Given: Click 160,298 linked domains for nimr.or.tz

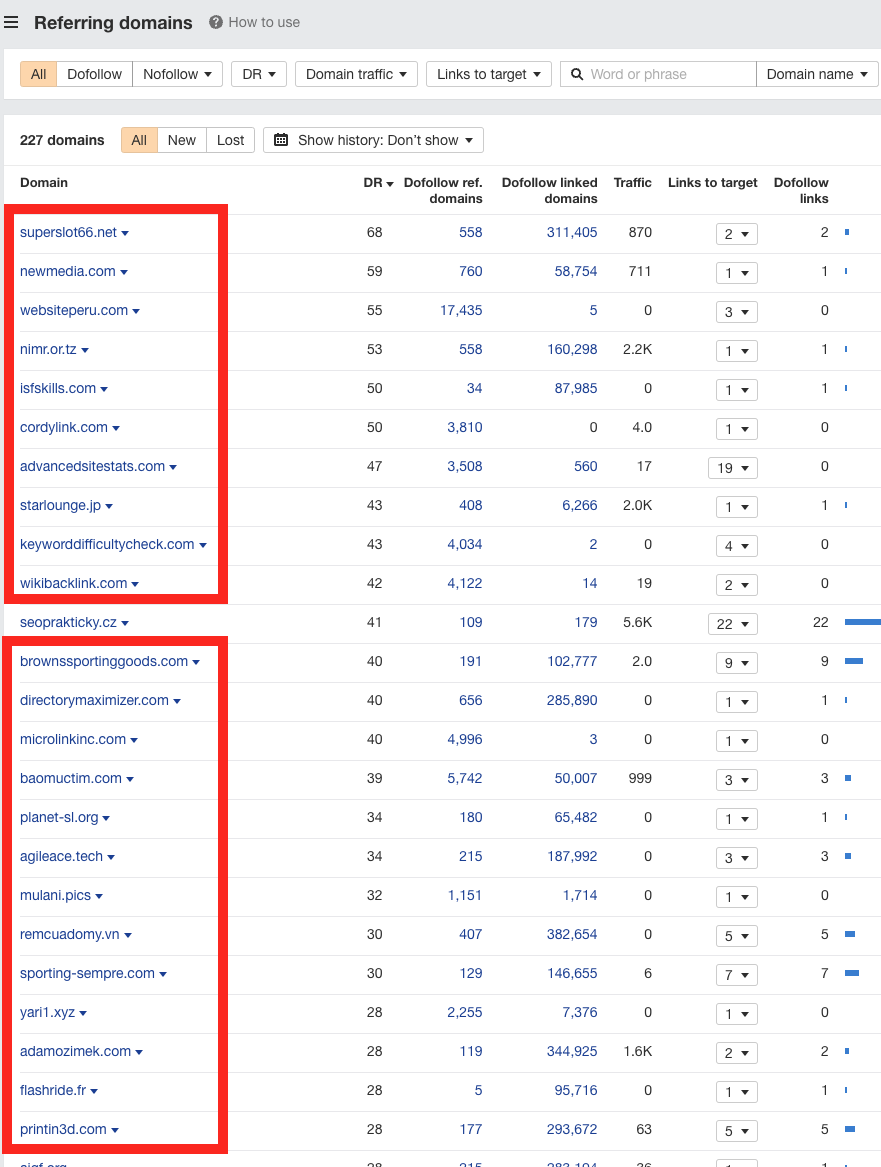Looking at the screenshot, I should click(x=571, y=349).
